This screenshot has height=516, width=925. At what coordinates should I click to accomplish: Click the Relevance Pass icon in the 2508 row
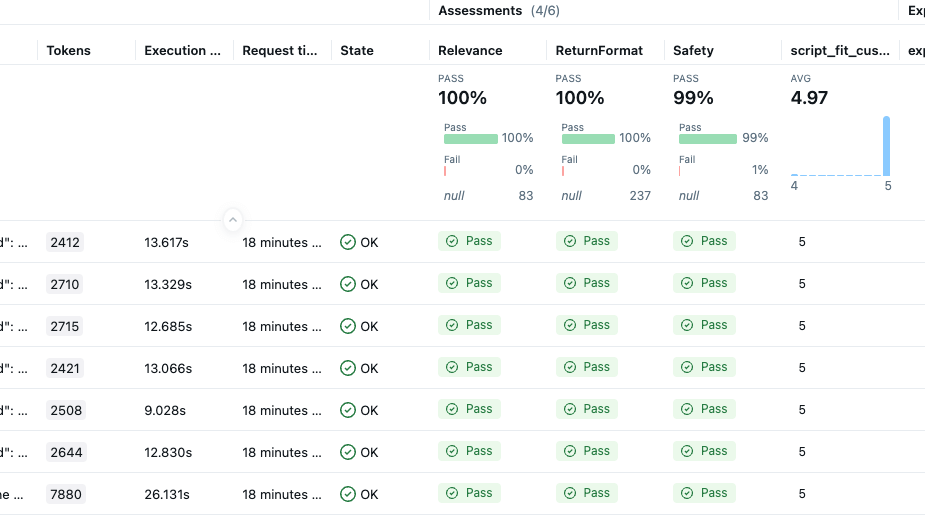(452, 409)
